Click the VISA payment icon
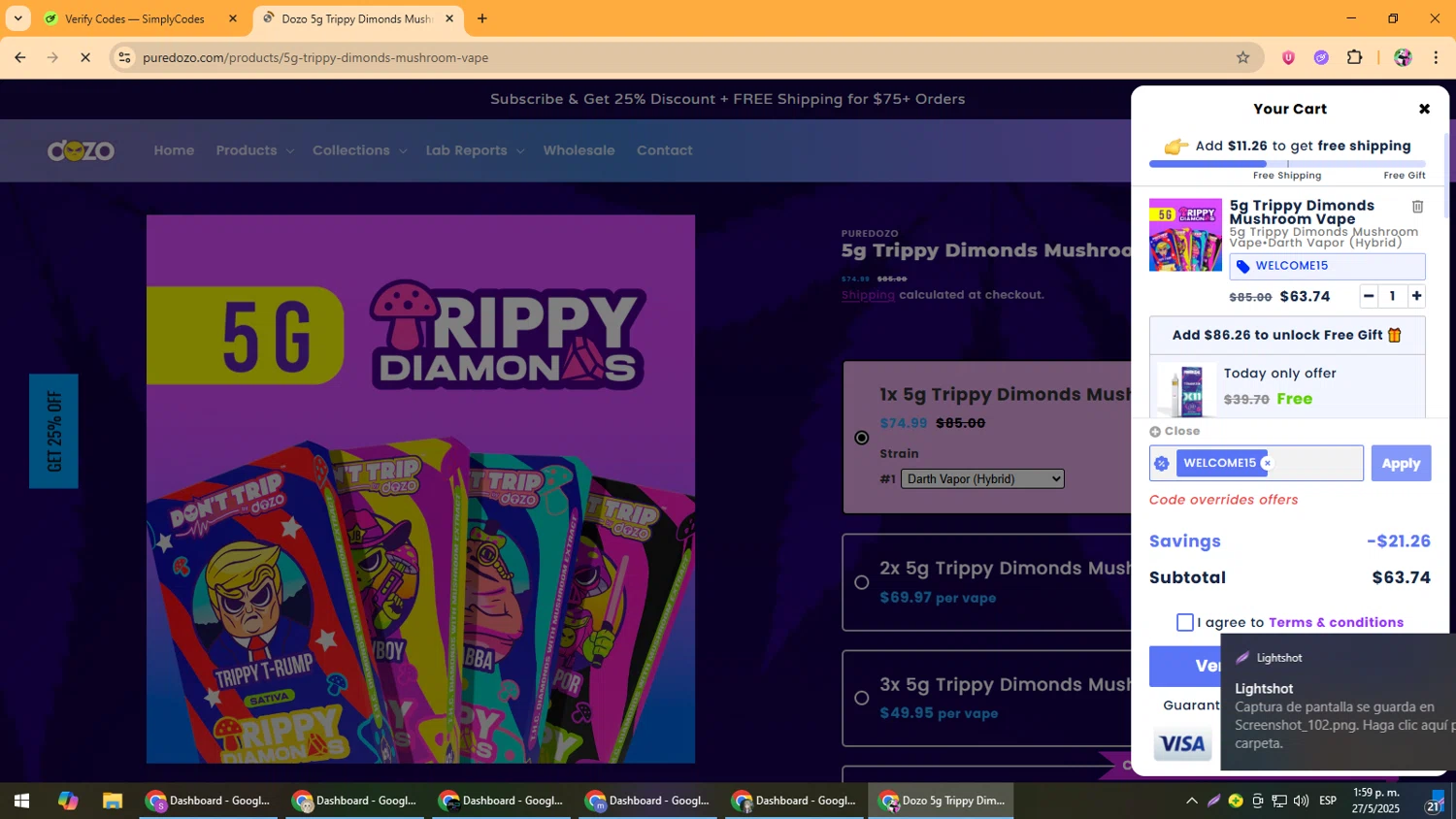 click(x=1183, y=744)
